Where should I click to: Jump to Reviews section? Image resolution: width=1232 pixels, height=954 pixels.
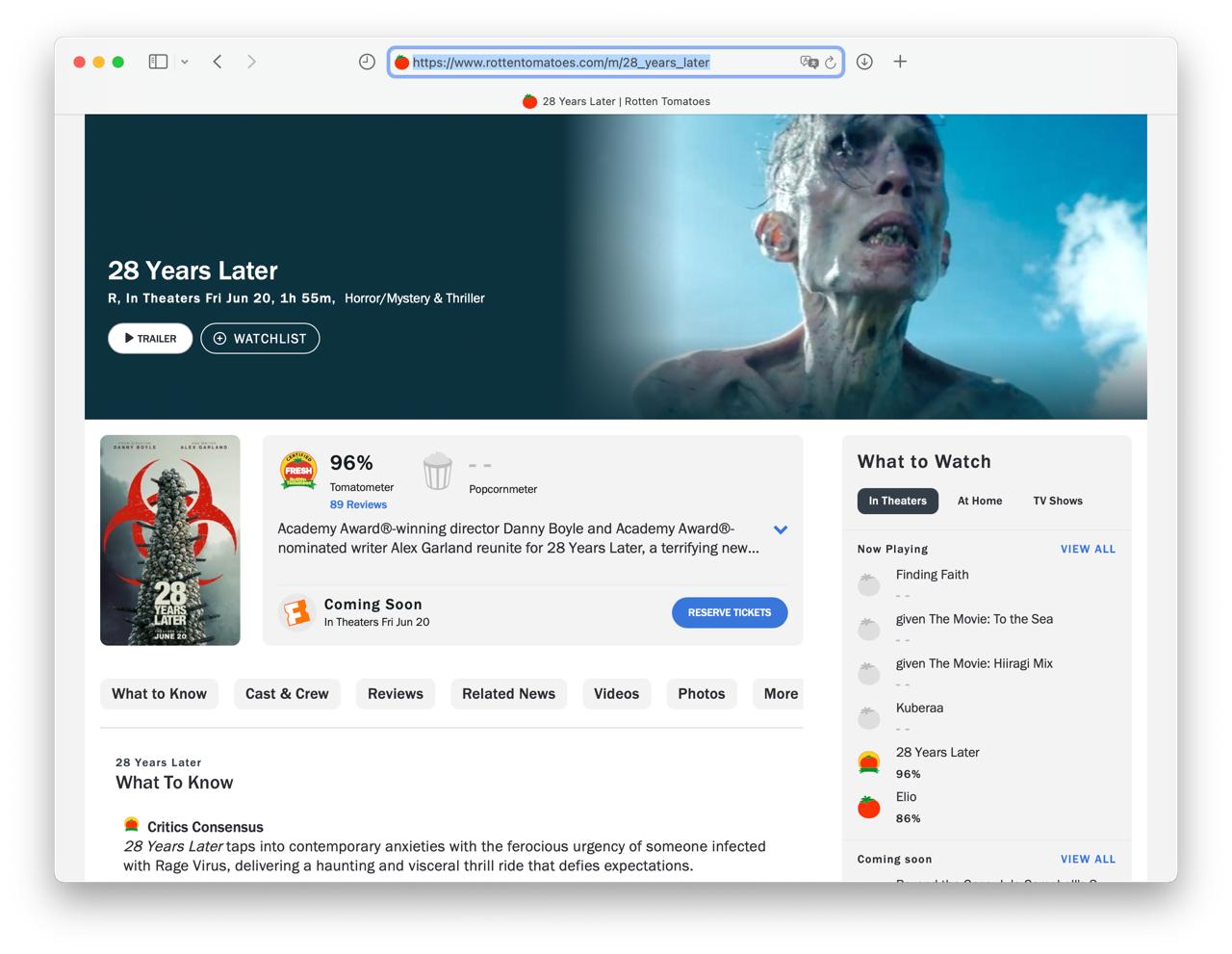click(x=396, y=693)
